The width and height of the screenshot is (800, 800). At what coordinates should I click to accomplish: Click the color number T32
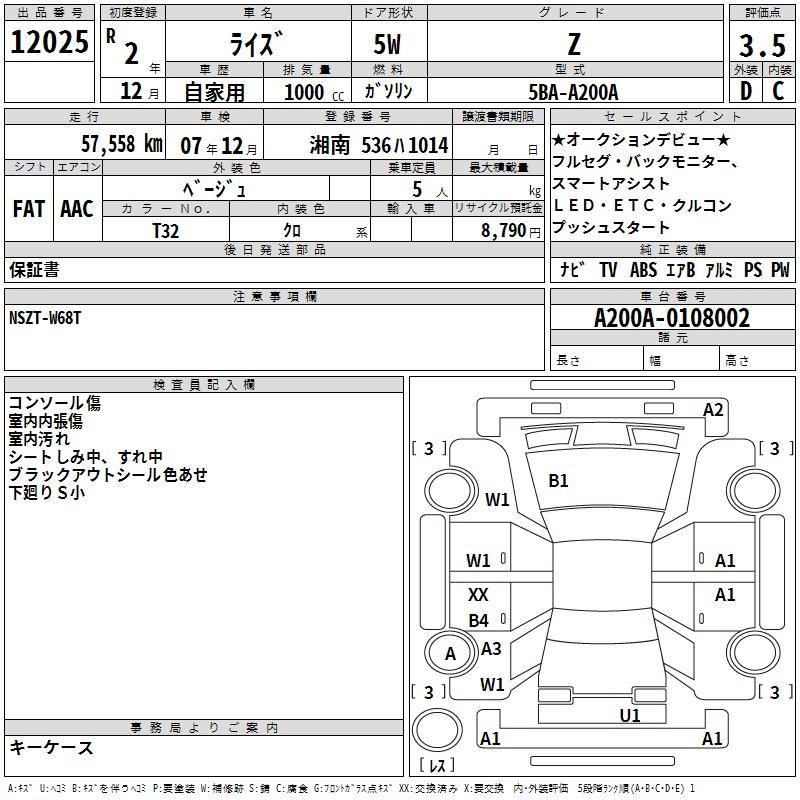pyautogui.click(x=166, y=231)
